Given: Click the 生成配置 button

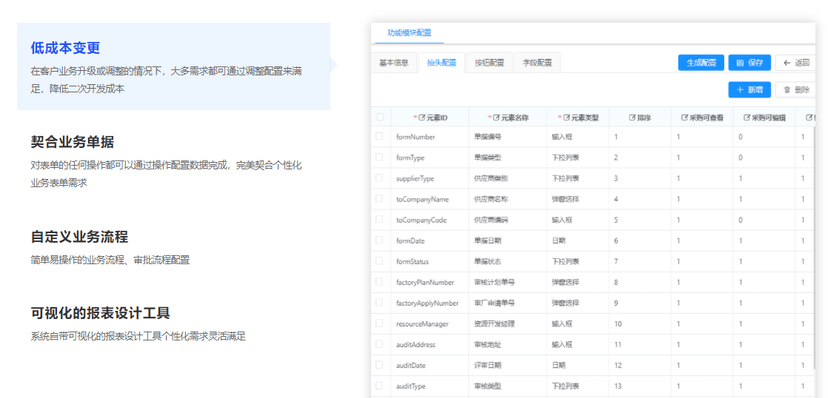Looking at the screenshot, I should pos(701,63).
